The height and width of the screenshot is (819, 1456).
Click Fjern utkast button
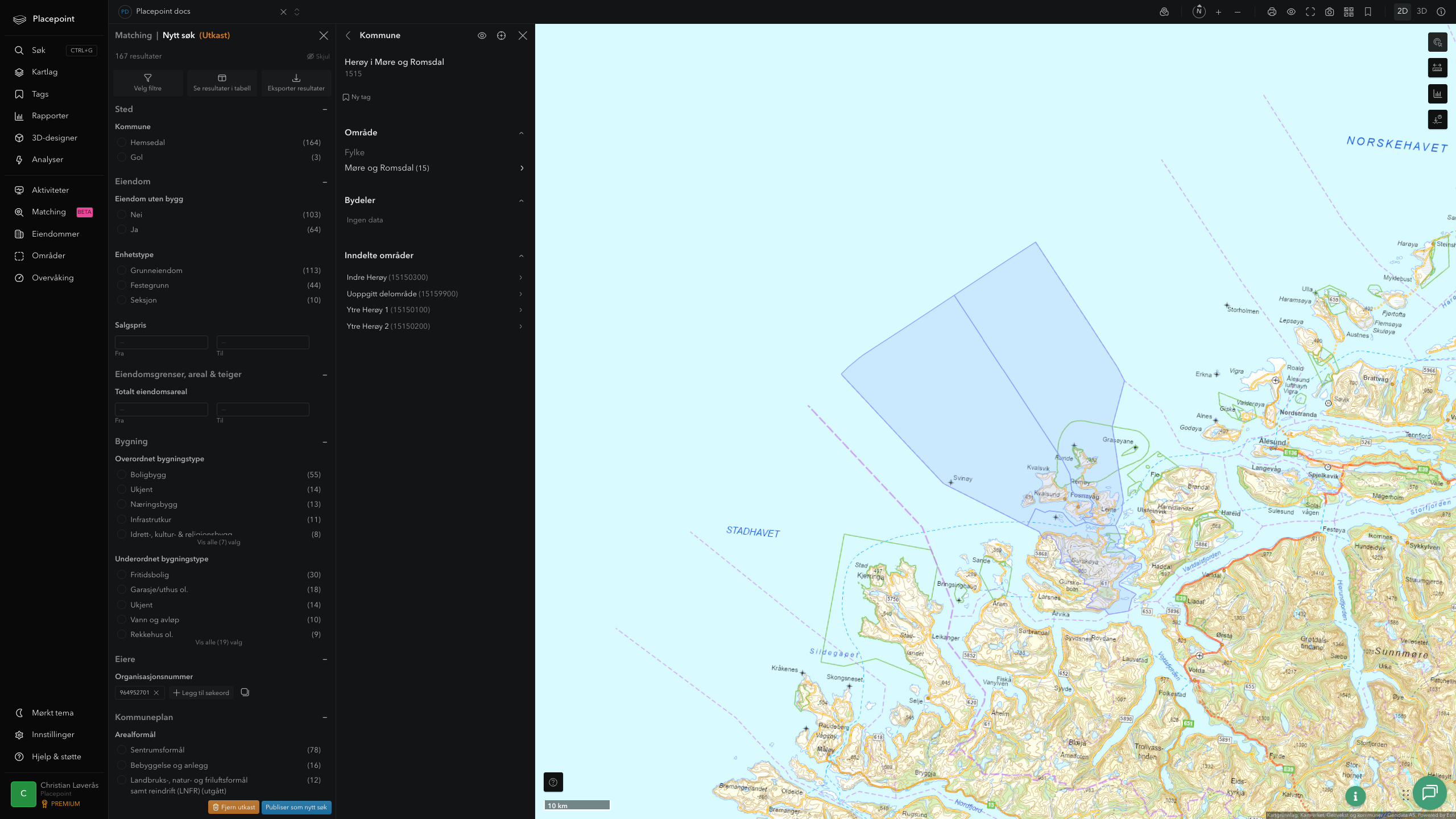coord(234,807)
